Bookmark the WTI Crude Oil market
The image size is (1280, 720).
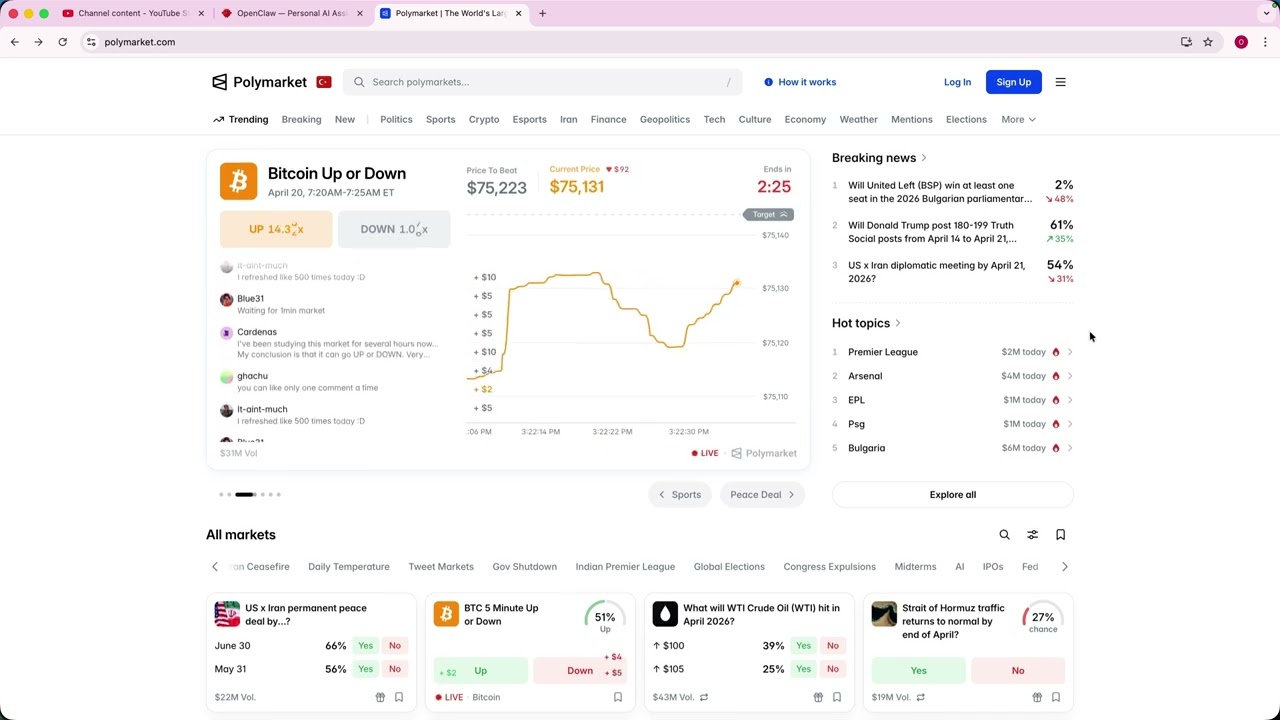(x=836, y=697)
